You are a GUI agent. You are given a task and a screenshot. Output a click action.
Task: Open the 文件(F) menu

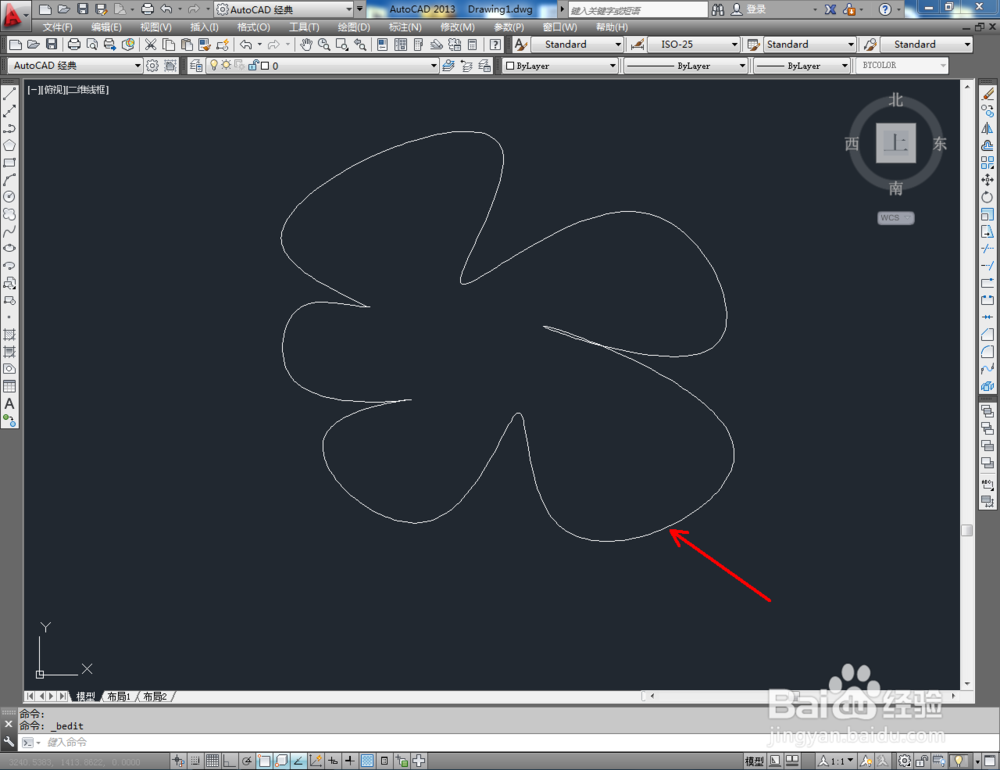(x=57, y=27)
